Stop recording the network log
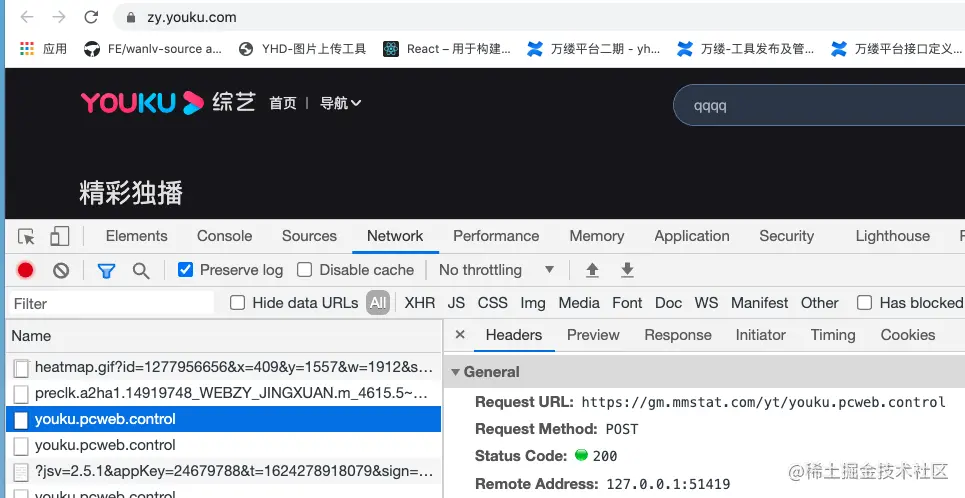Screen dimensions: 965x498 pos(25,270)
